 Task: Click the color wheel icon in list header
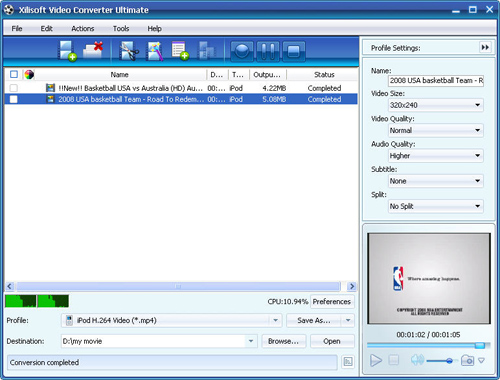[29, 74]
